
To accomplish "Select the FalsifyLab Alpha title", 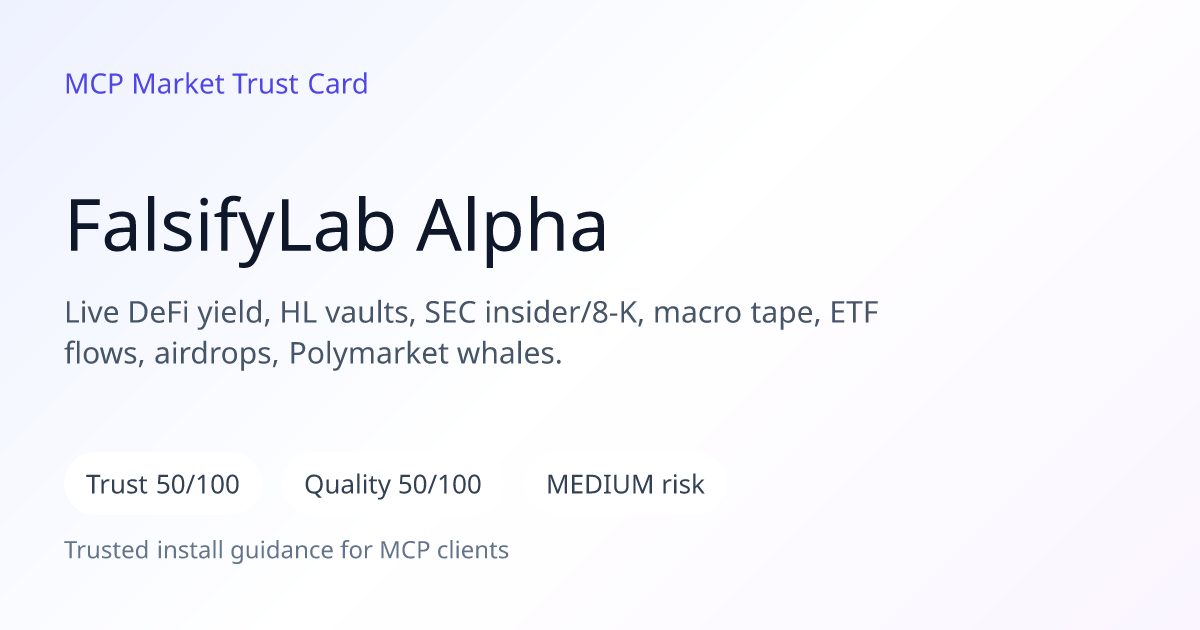I will 336,225.
